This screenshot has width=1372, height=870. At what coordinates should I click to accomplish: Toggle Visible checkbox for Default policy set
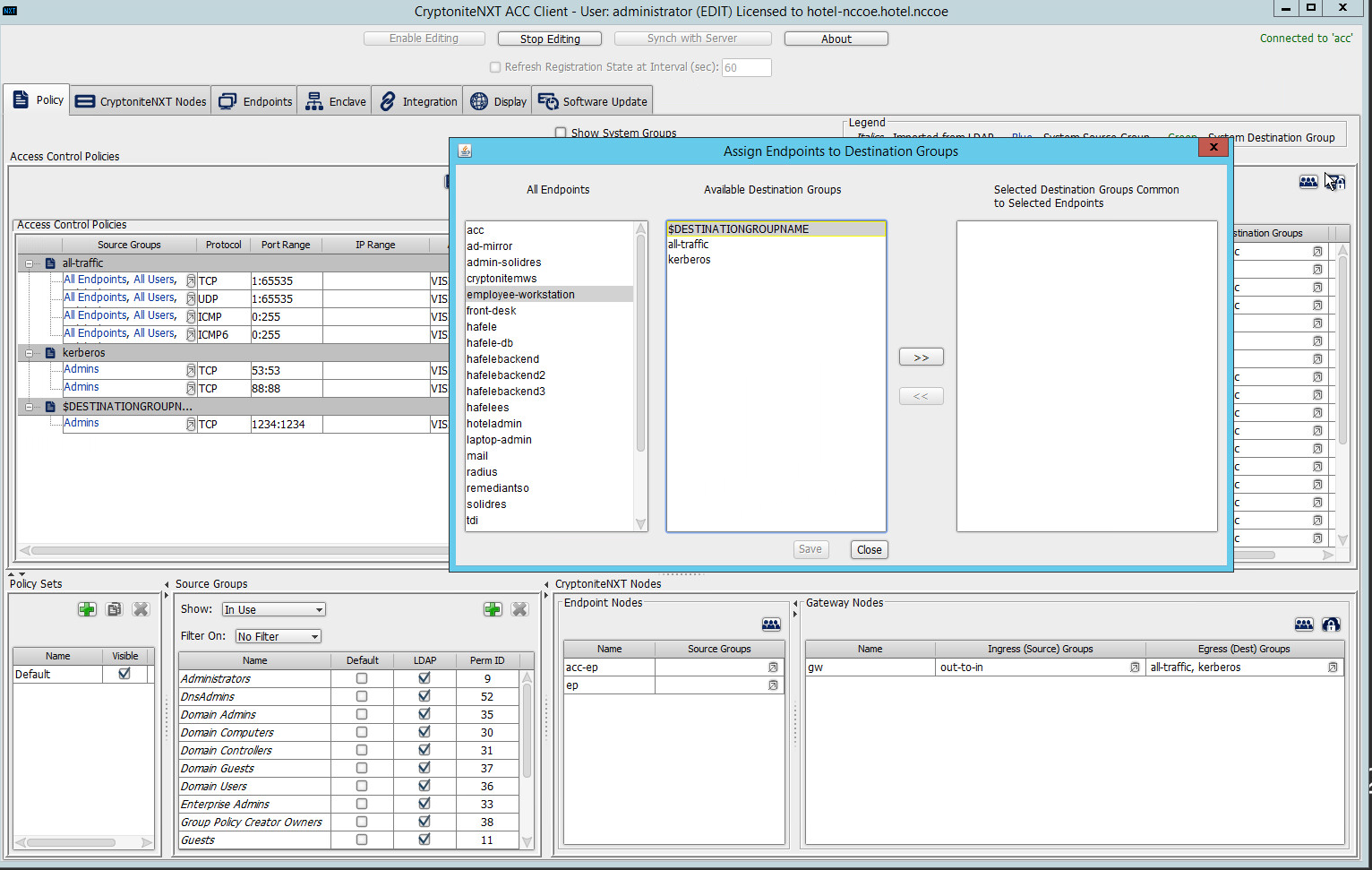[x=124, y=674]
